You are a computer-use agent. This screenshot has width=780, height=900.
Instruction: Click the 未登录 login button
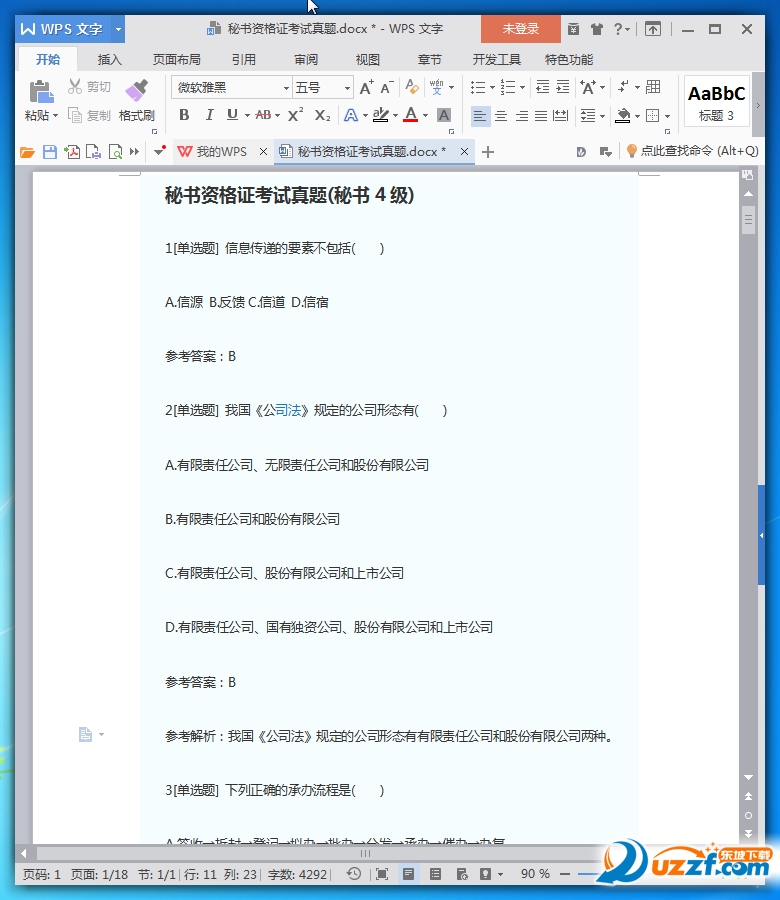pos(521,29)
